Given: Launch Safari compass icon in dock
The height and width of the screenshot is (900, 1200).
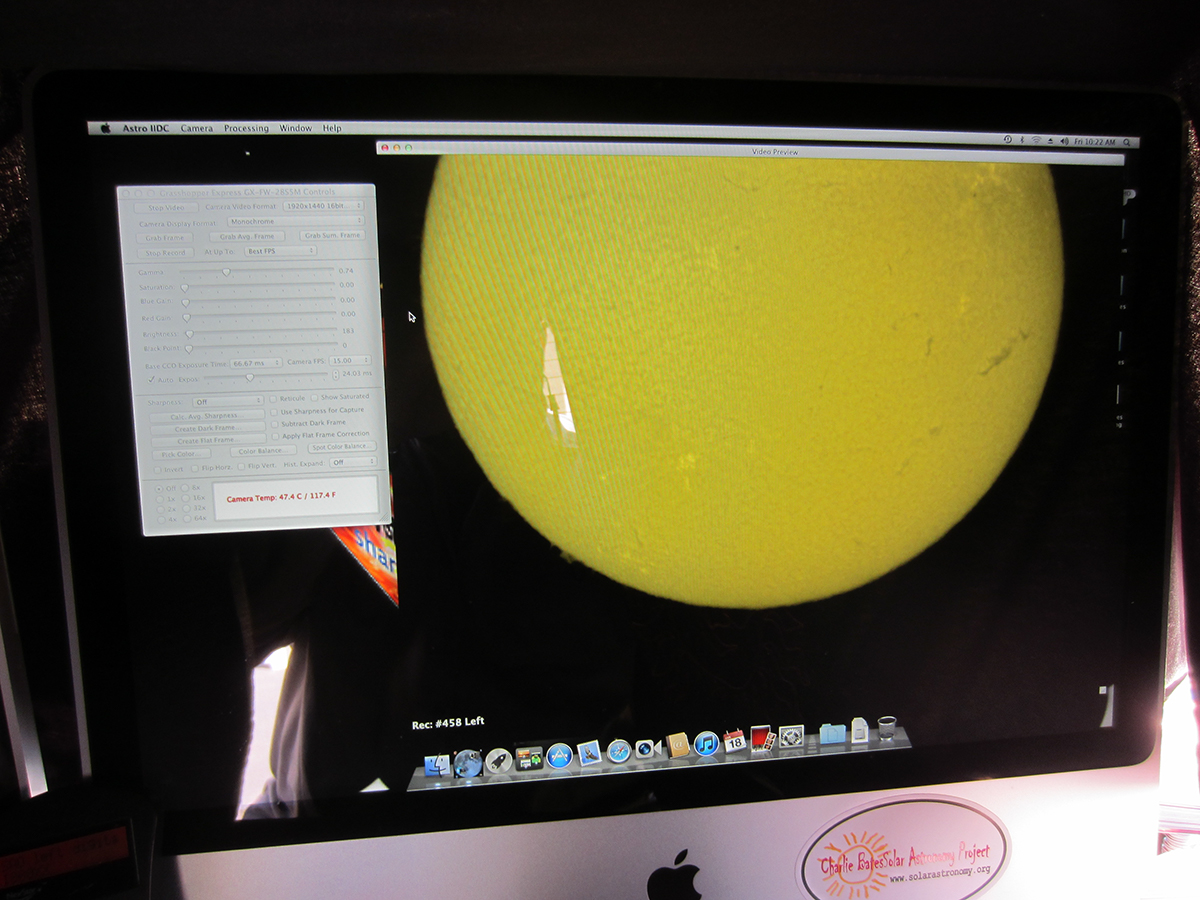Looking at the screenshot, I should (x=619, y=750).
